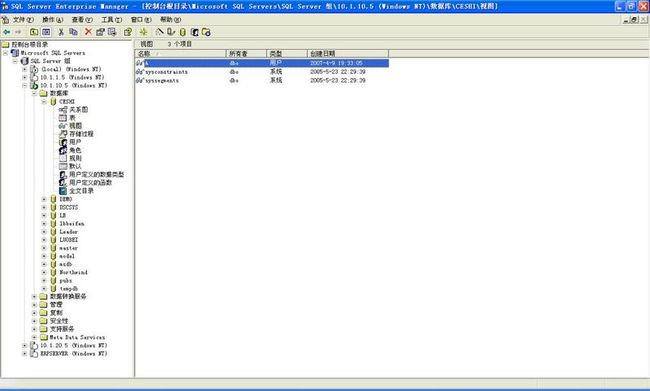Expand the 10.1.1.5 server node
The height and width of the screenshot is (391, 650).
(x=24, y=77)
